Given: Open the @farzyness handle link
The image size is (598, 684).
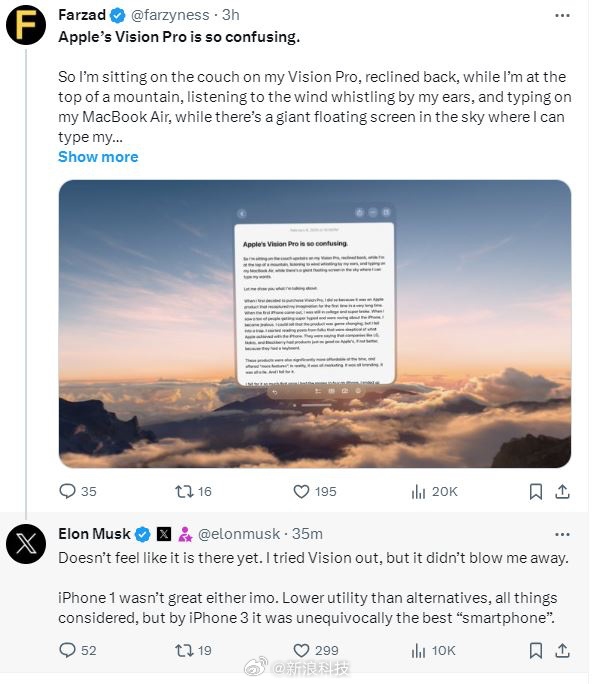Looking at the screenshot, I should point(170,15).
